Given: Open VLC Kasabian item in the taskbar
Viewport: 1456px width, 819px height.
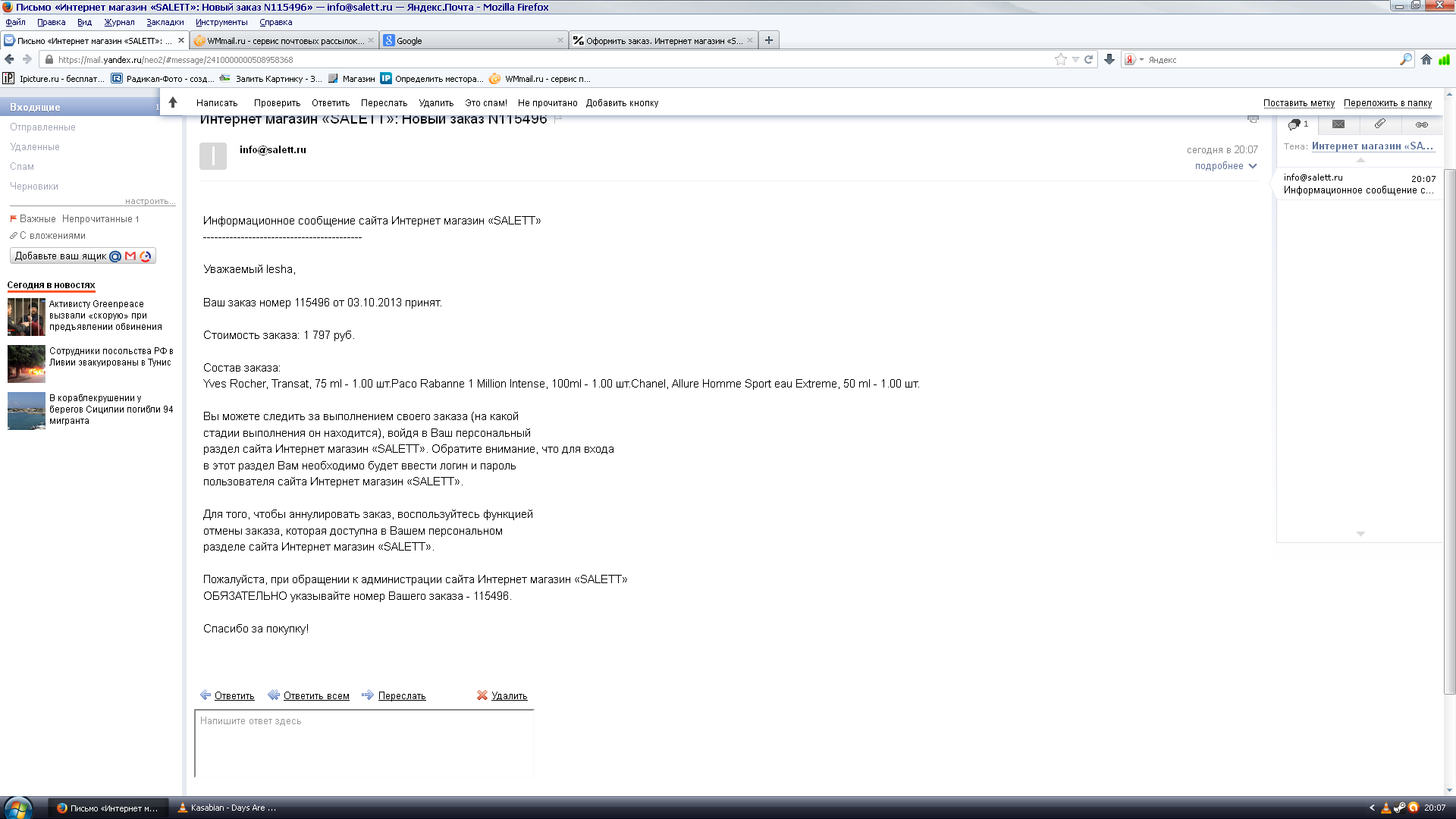Looking at the screenshot, I should [x=227, y=808].
